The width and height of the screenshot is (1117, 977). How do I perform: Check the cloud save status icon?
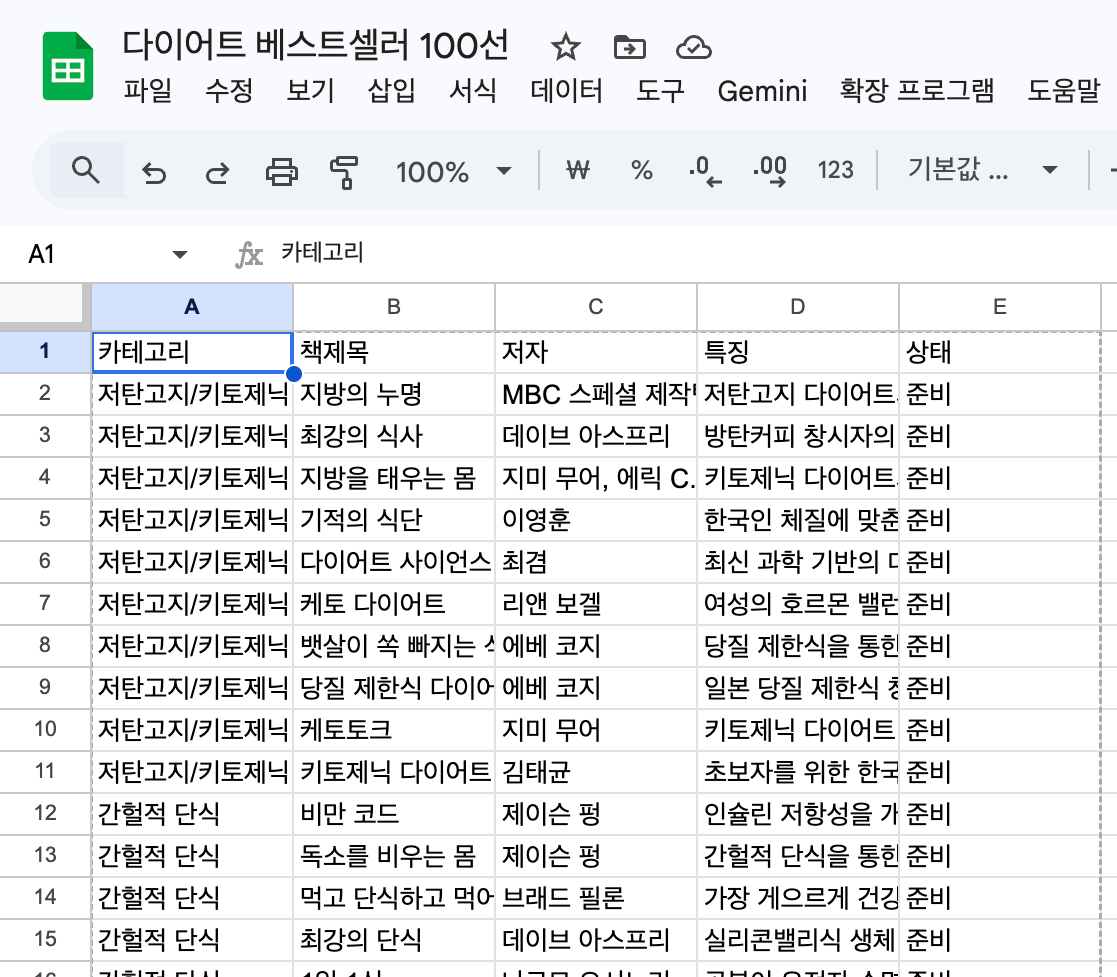693,47
